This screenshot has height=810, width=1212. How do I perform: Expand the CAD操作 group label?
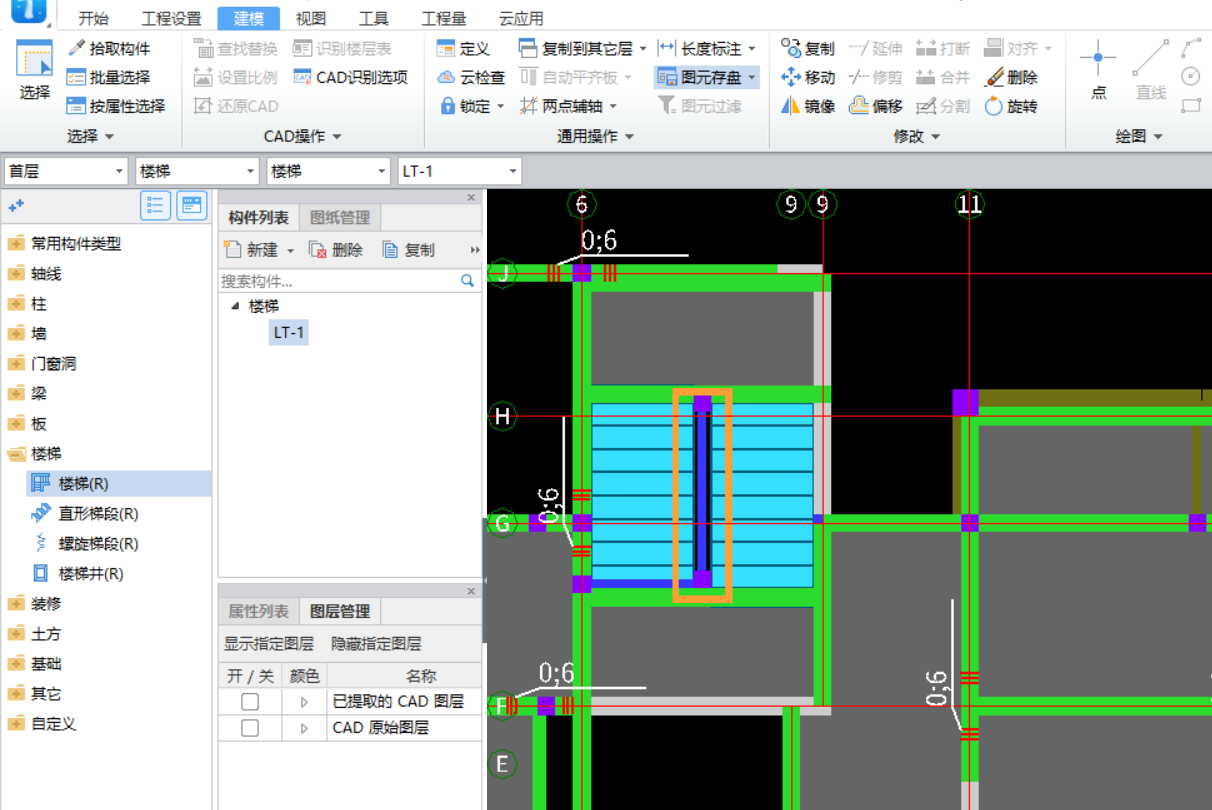[302, 136]
